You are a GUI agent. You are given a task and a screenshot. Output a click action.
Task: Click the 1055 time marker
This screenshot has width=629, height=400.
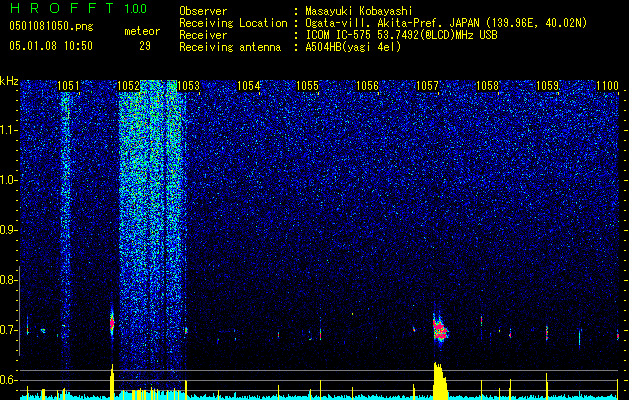[x=308, y=85]
